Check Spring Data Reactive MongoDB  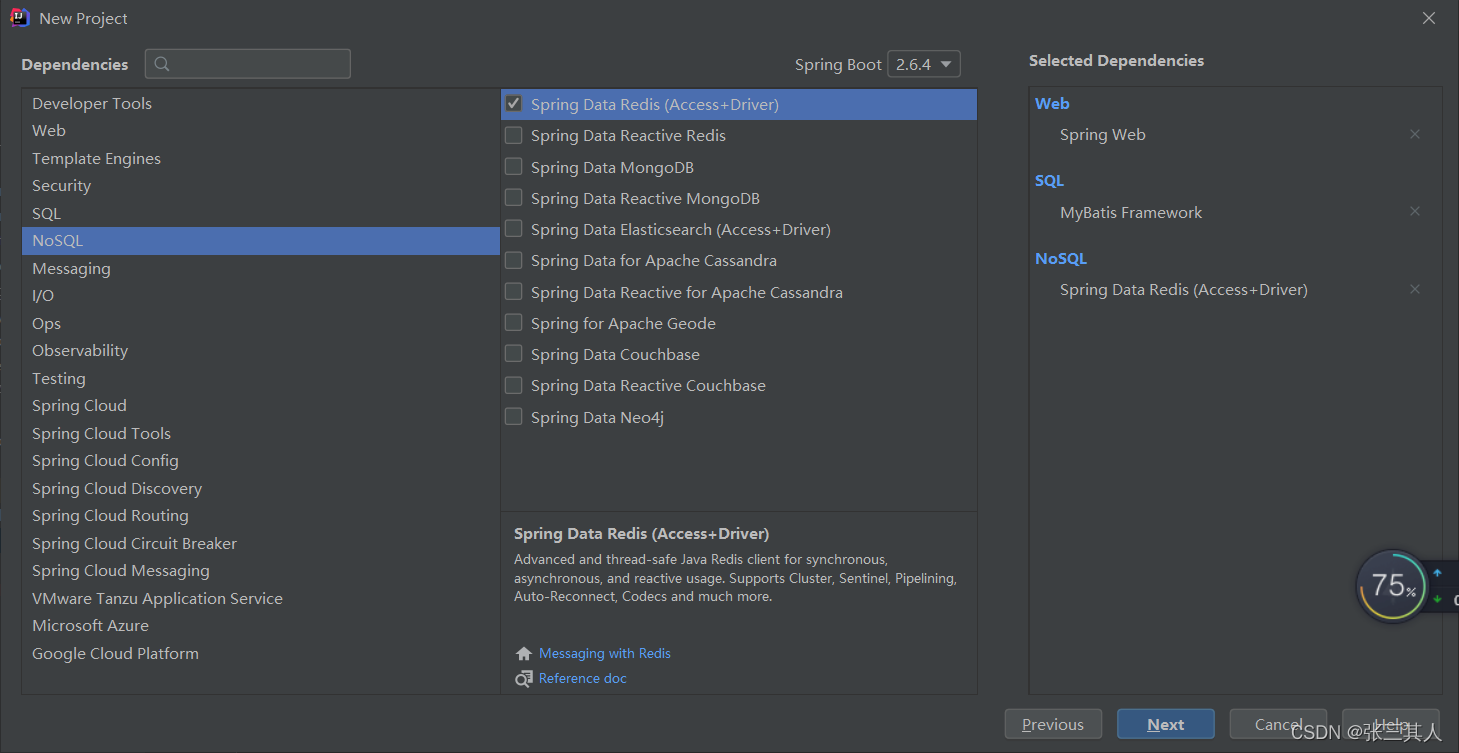click(x=513, y=198)
